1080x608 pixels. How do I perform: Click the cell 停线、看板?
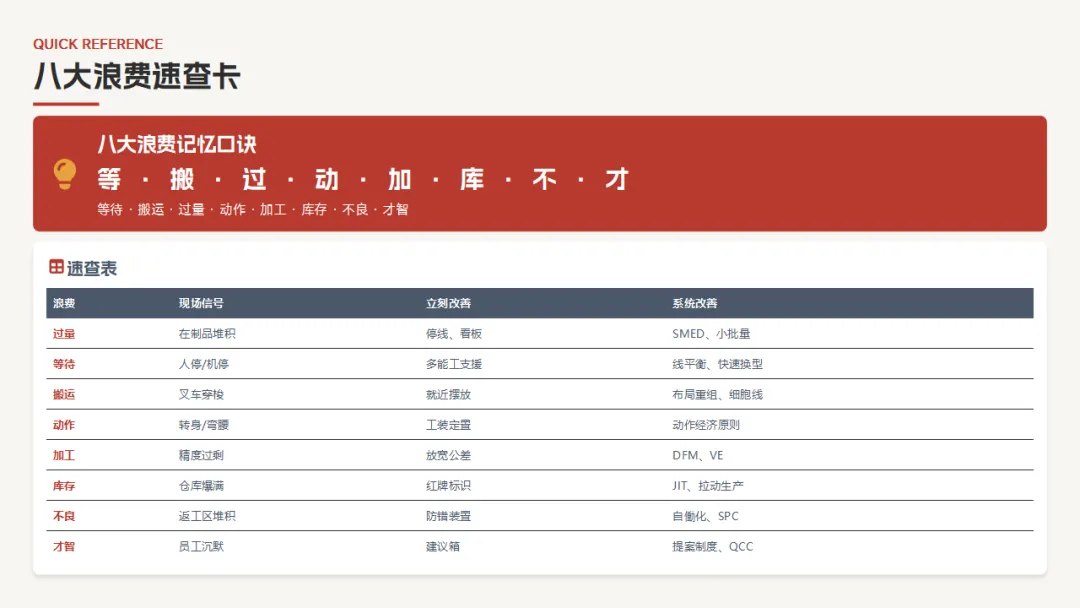(x=454, y=334)
